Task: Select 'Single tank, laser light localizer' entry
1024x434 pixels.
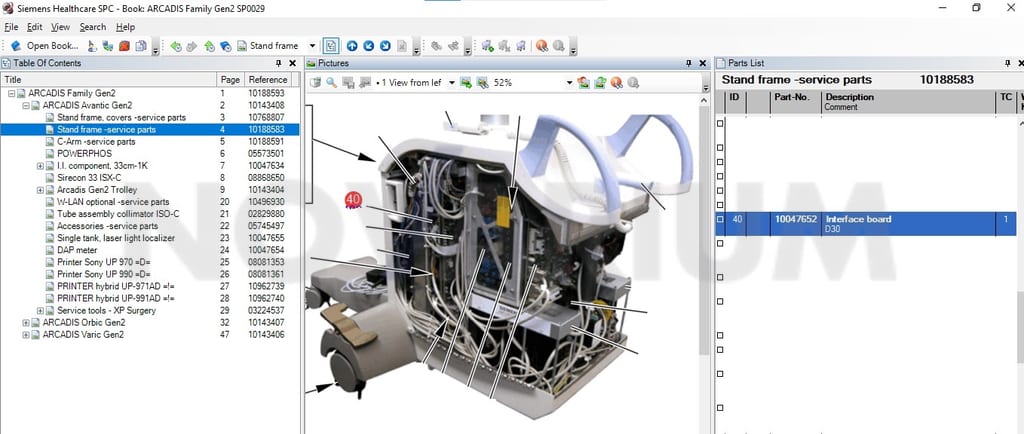Action: [x=116, y=238]
